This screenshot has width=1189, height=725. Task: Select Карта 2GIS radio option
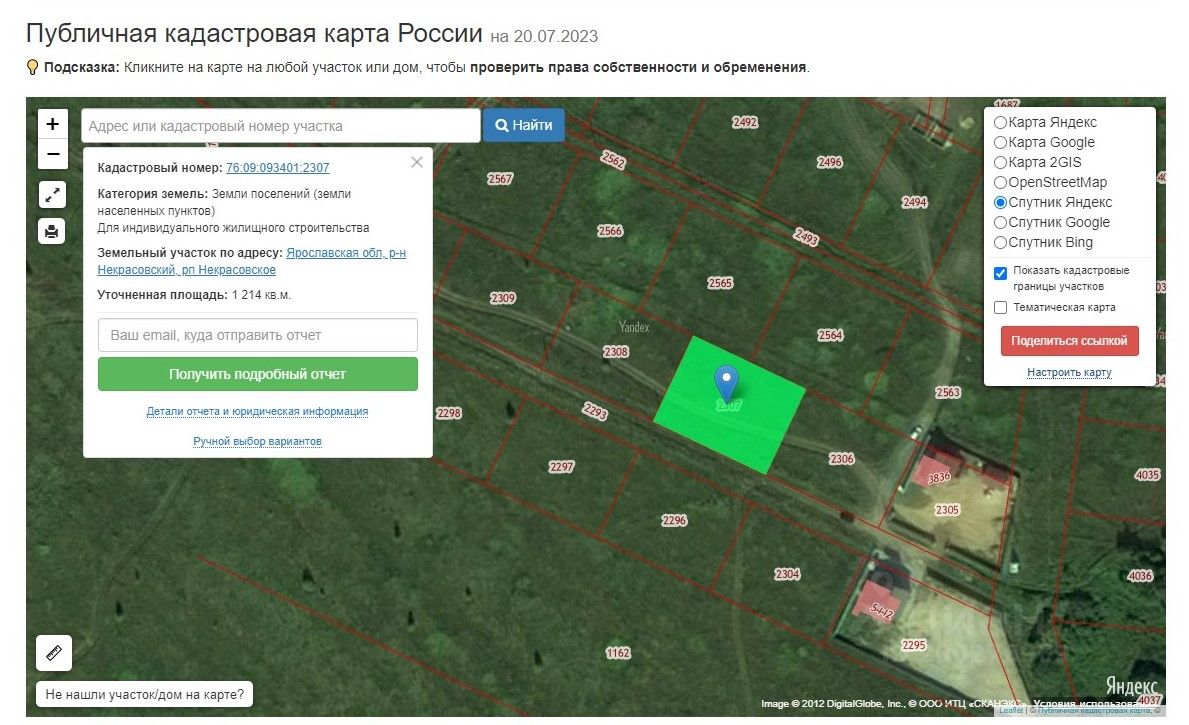click(x=1000, y=162)
